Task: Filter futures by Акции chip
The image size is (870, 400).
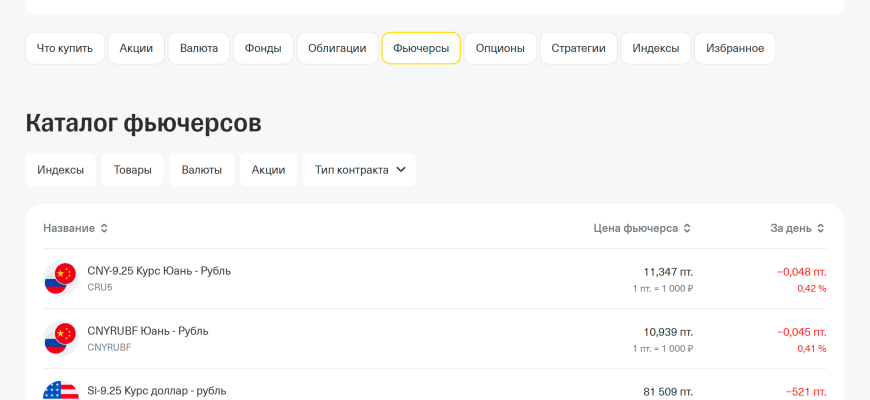Action: 269,170
